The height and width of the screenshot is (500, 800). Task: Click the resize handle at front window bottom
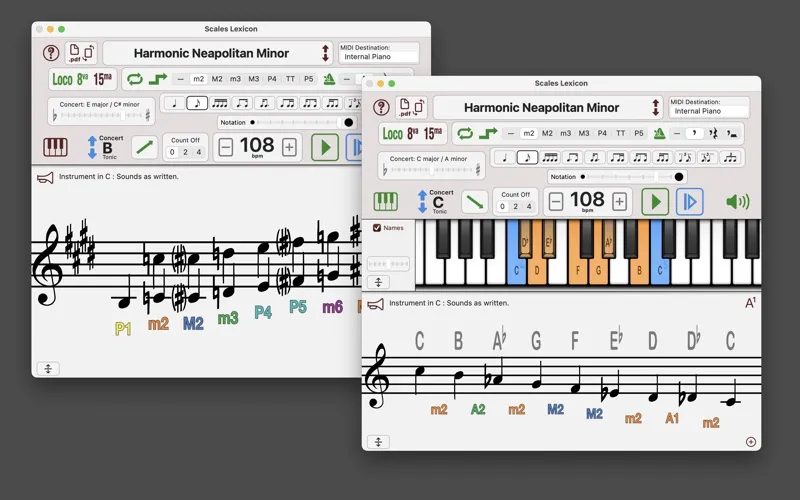[378, 442]
